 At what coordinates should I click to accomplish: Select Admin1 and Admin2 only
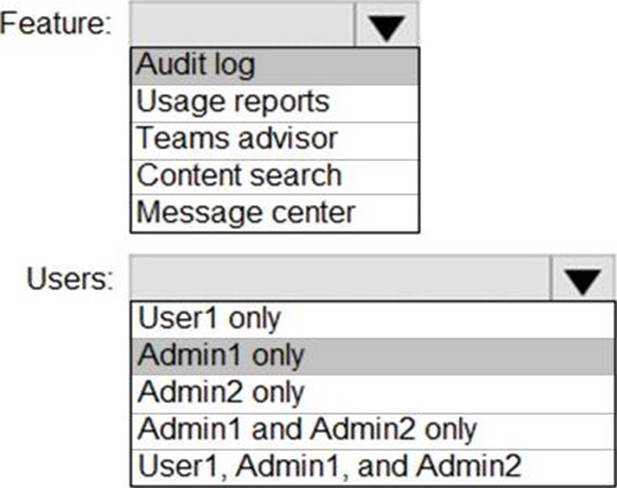(371, 428)
